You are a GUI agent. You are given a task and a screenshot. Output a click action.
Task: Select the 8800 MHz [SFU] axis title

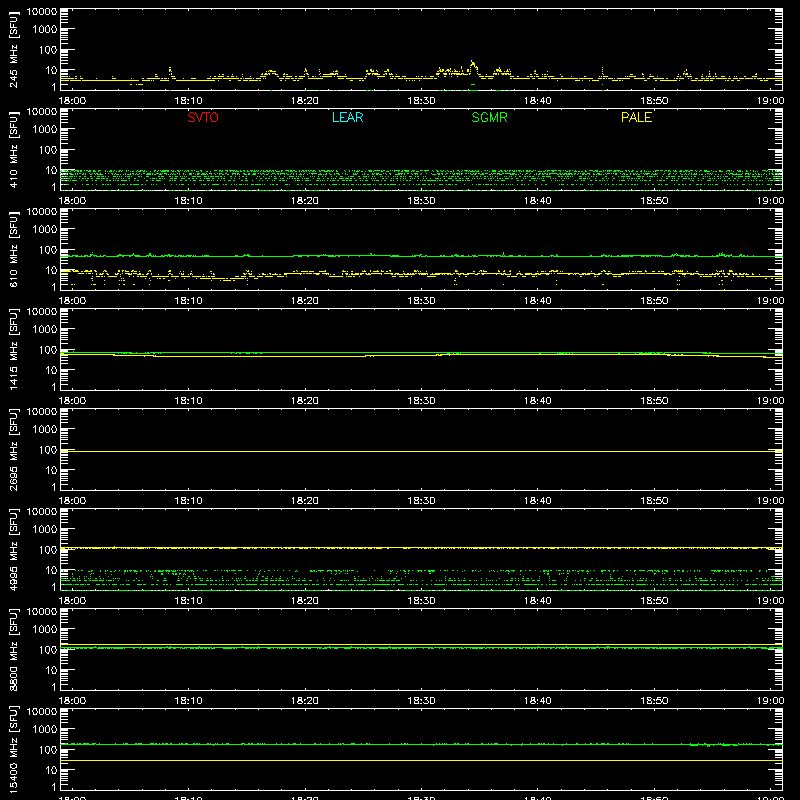(14, 649)
